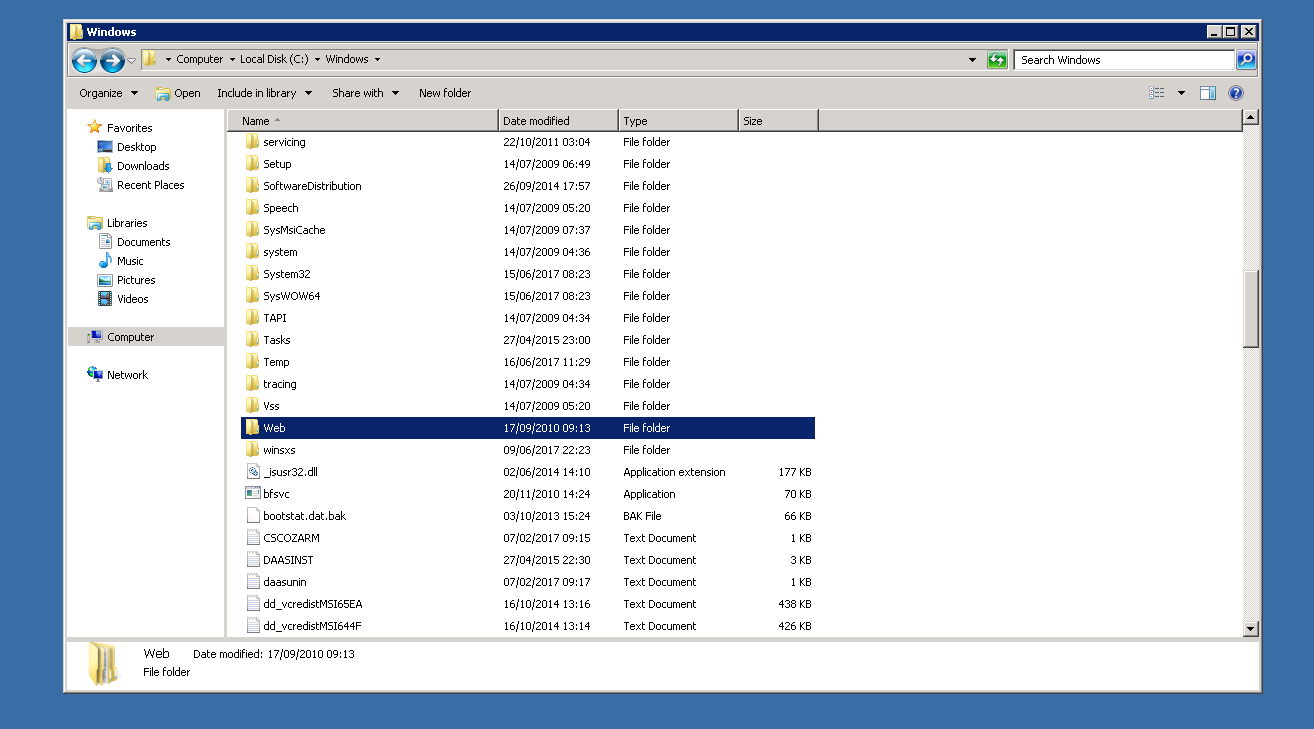Click the Back navigation arrow
Viewport: 1314px width, 729px height.
[84, 60]
